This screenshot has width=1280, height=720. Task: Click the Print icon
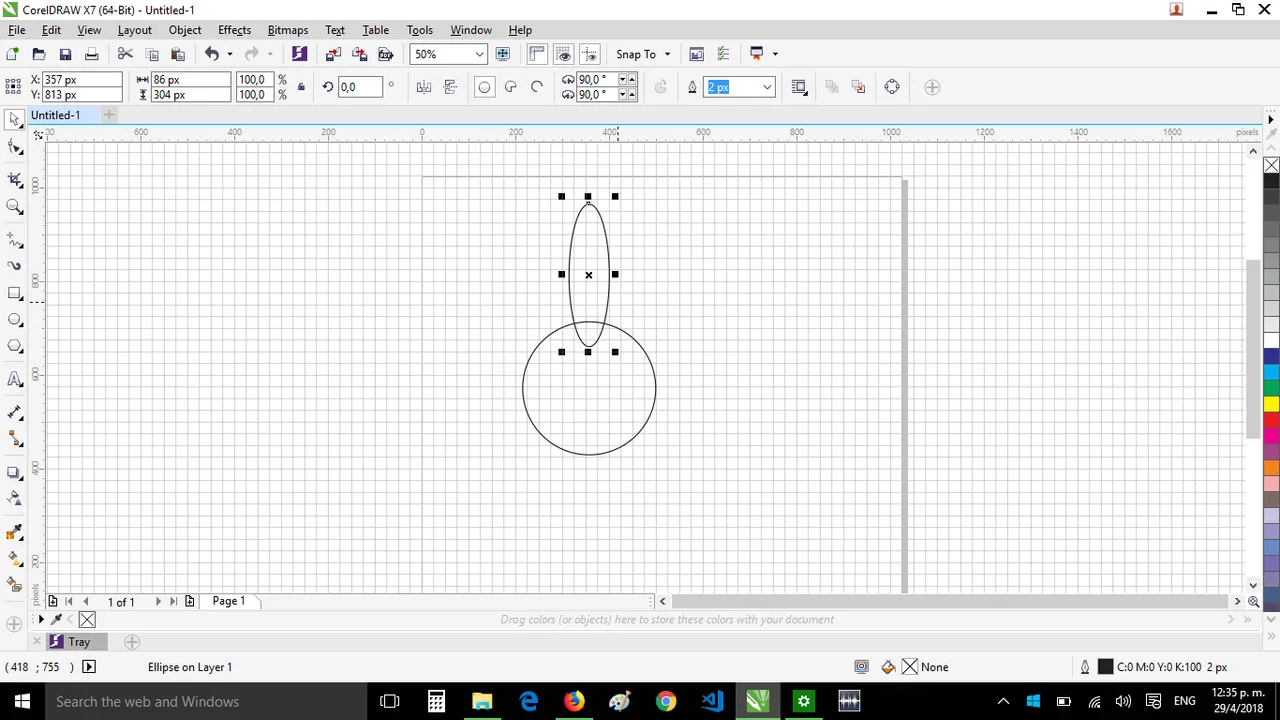(x=91, y=54)
